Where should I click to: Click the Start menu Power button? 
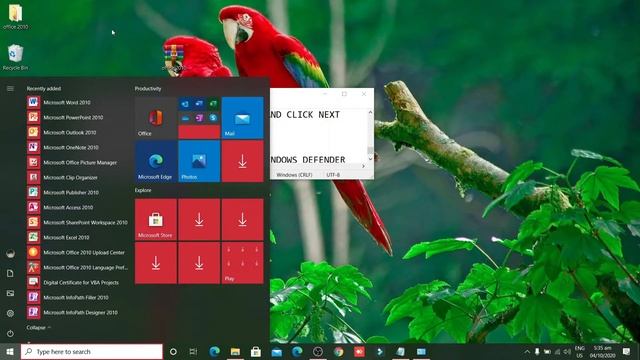click(10, 333)
